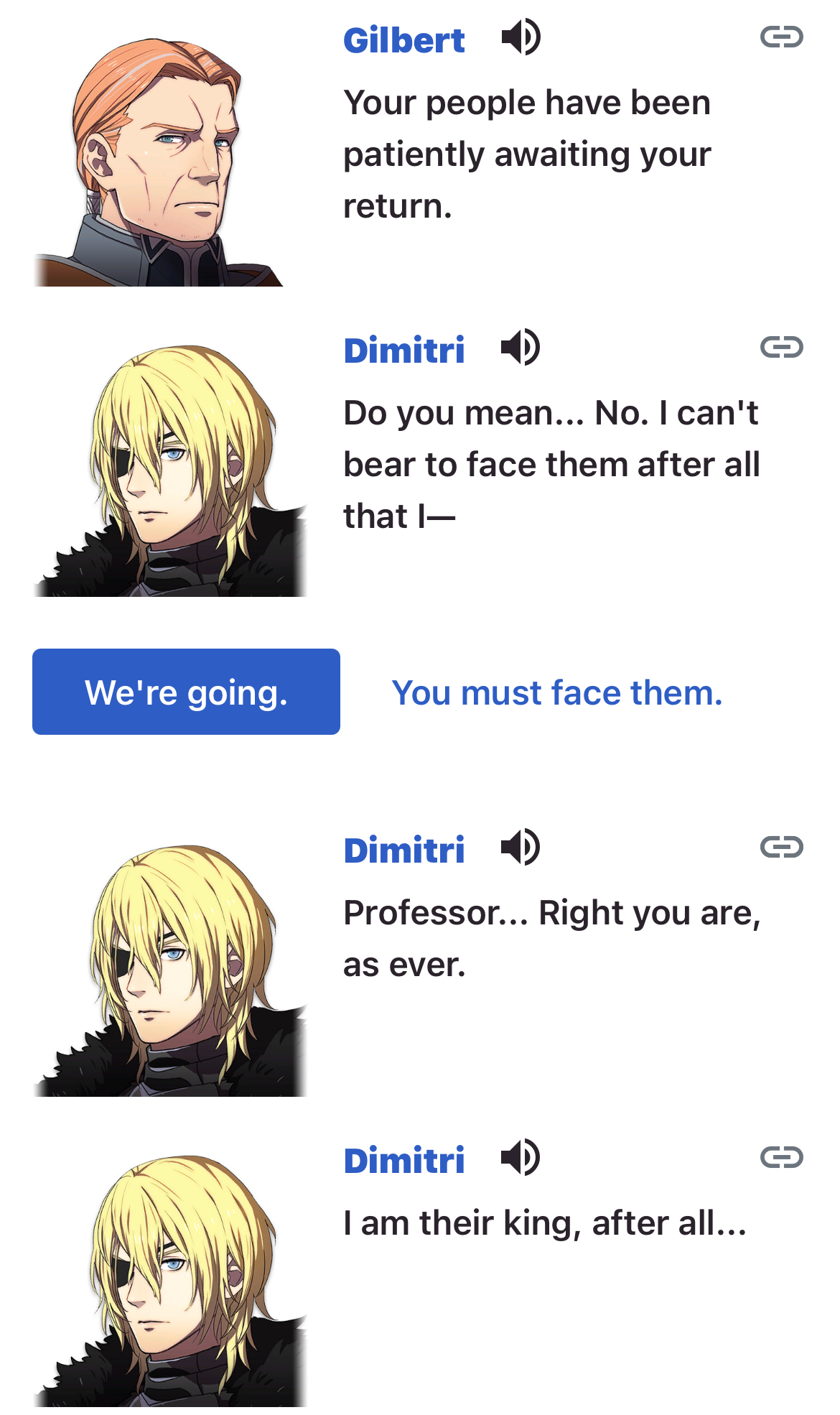840x1415 pixels.
Task: Copy link to "Right you are, as ever" line
Action: [781, 847]
